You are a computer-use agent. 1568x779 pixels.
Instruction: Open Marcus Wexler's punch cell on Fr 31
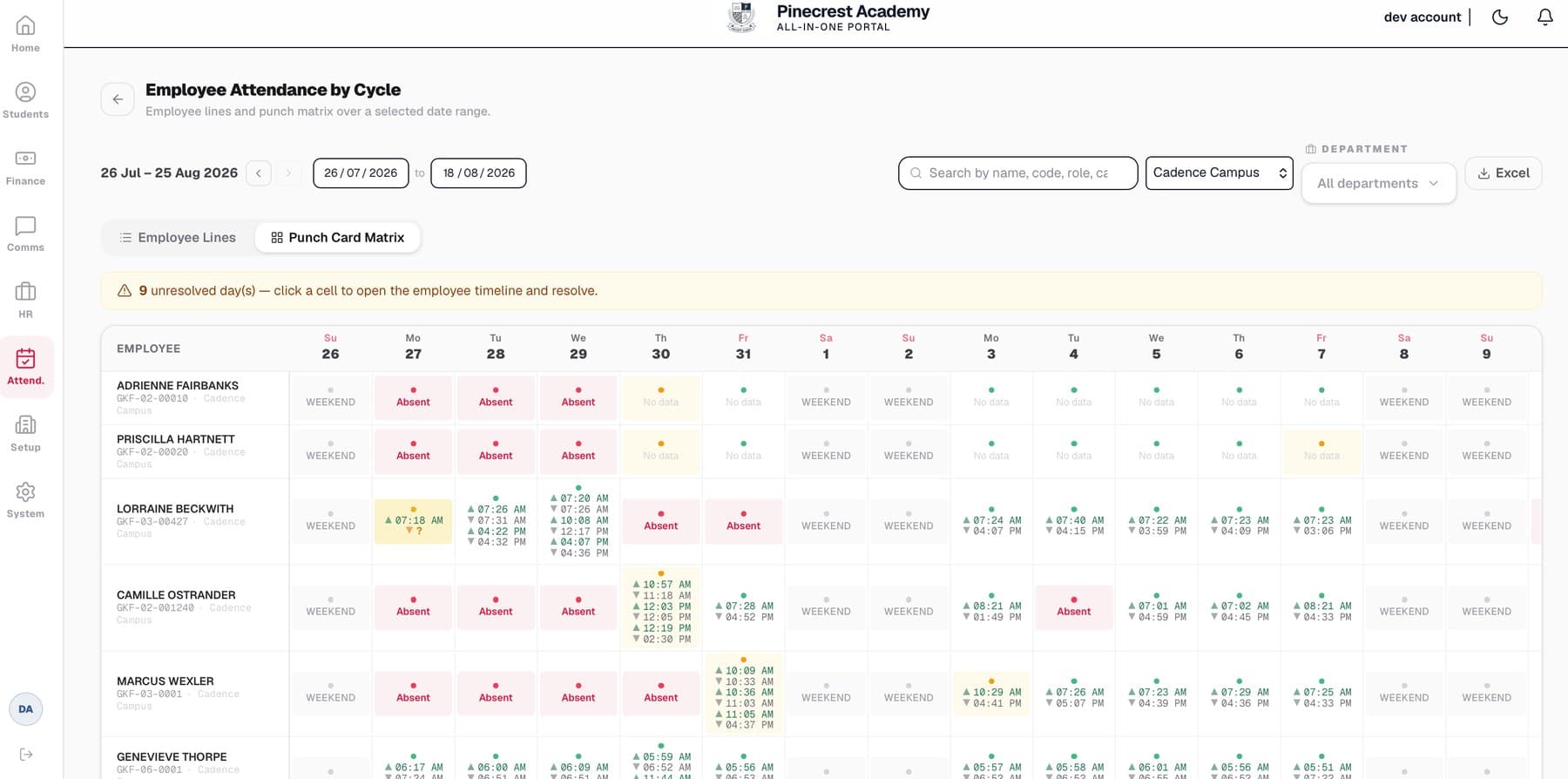coord(743,693)
